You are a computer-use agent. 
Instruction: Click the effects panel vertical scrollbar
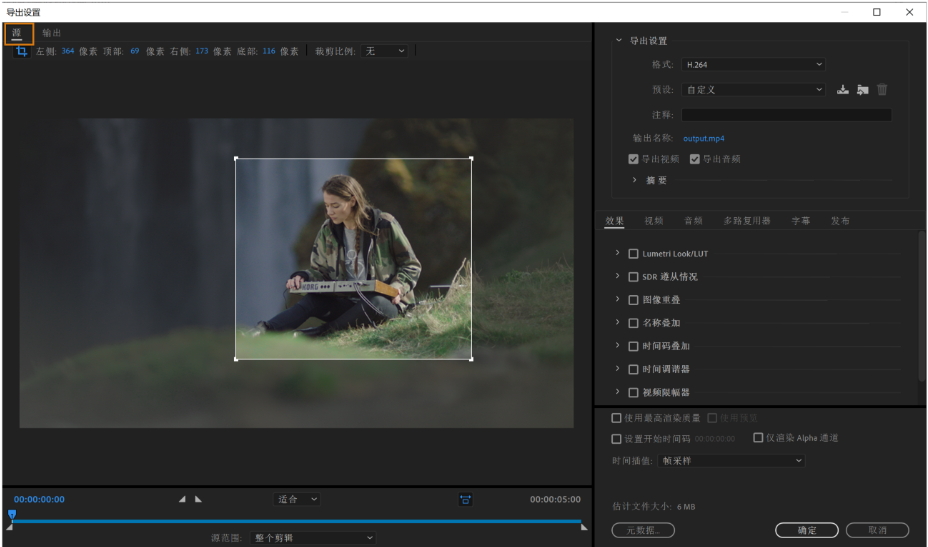[x=921, y=306]
